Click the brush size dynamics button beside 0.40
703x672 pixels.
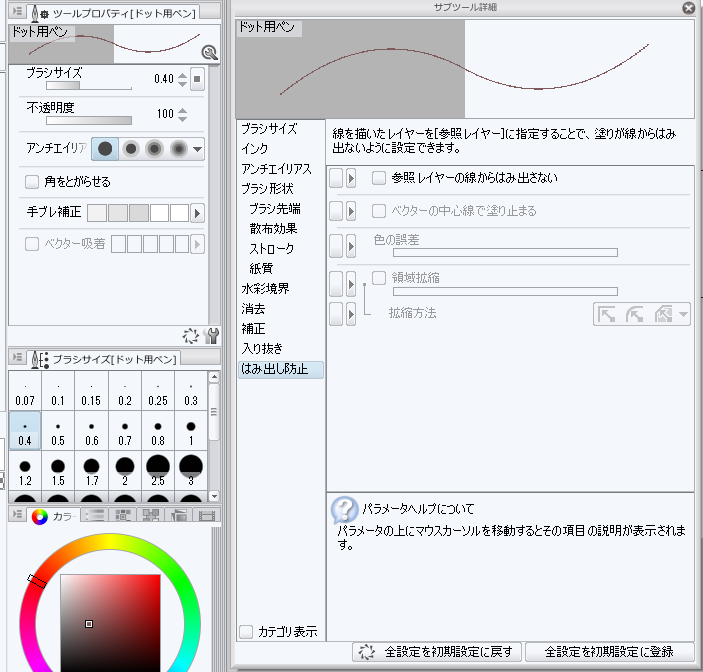197,80
